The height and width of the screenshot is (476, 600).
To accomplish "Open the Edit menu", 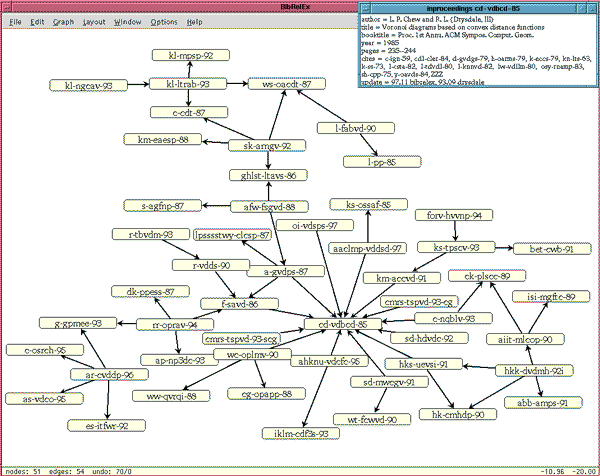I will click(x=37, y=22).
